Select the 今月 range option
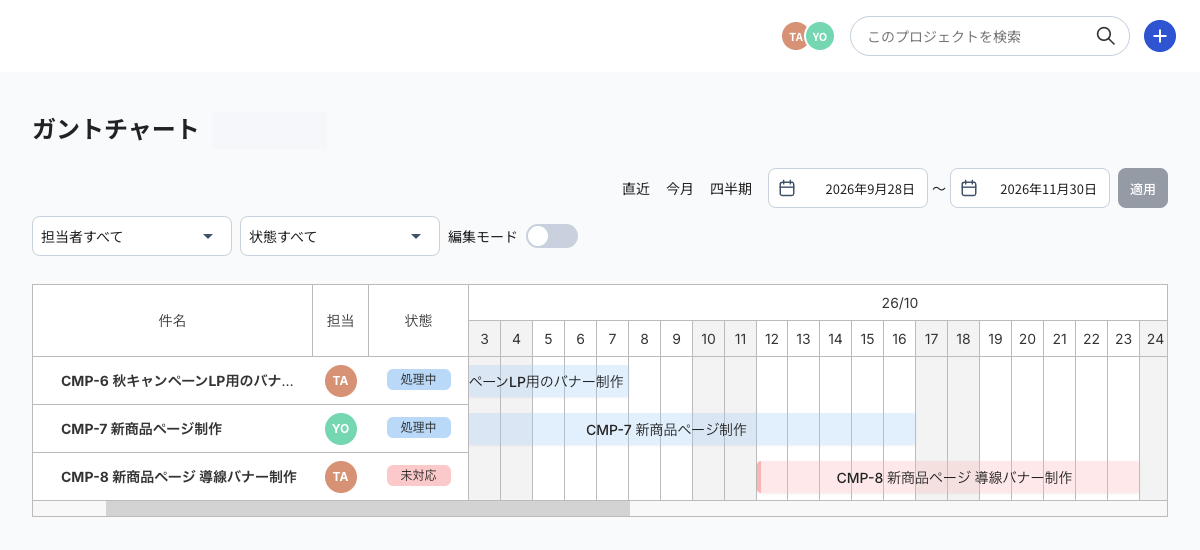The height and width of the screenshot is (550, 1200). 680,188
